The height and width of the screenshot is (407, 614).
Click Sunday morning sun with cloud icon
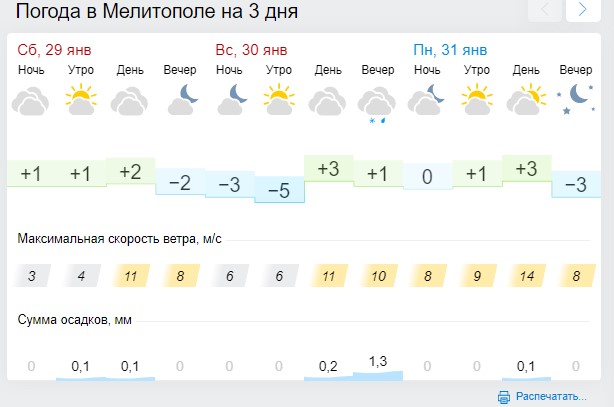(x=279, y=100)
